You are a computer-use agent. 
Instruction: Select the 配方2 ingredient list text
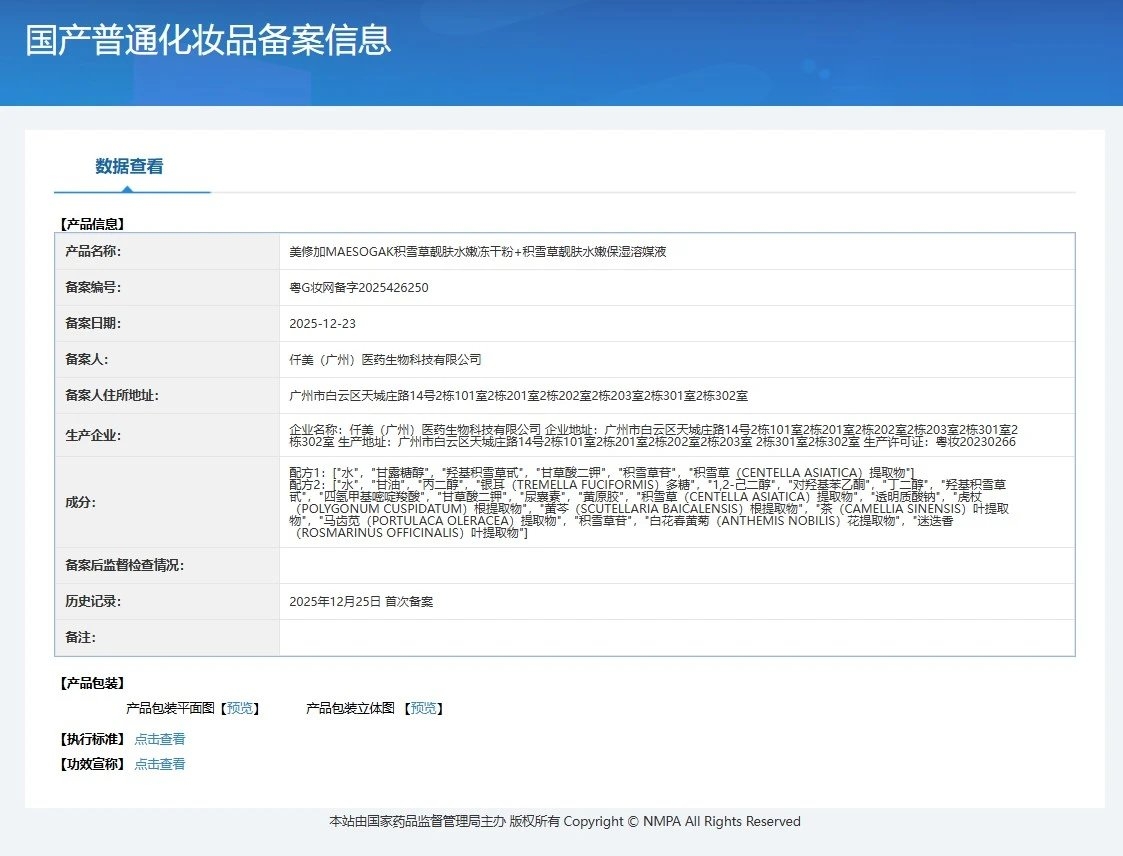coord(649,509)
